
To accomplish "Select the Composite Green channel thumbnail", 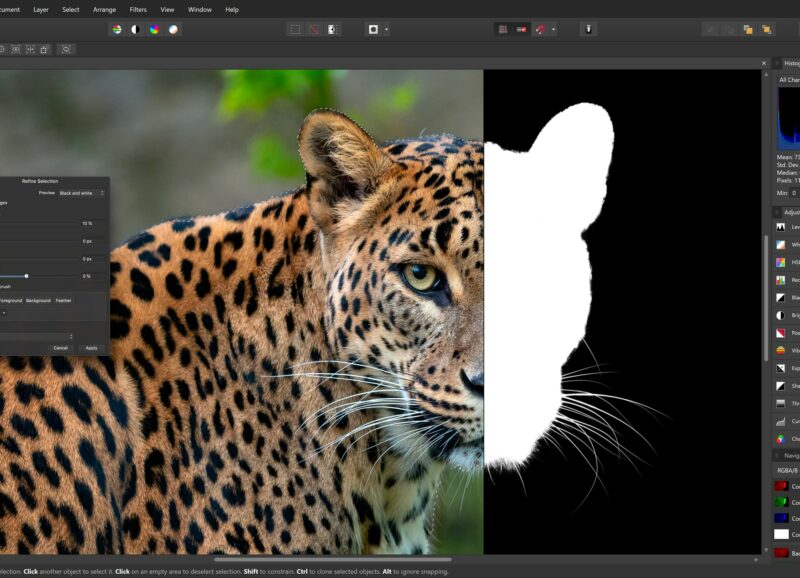I will pyautogui.click(x=781, y=502).
